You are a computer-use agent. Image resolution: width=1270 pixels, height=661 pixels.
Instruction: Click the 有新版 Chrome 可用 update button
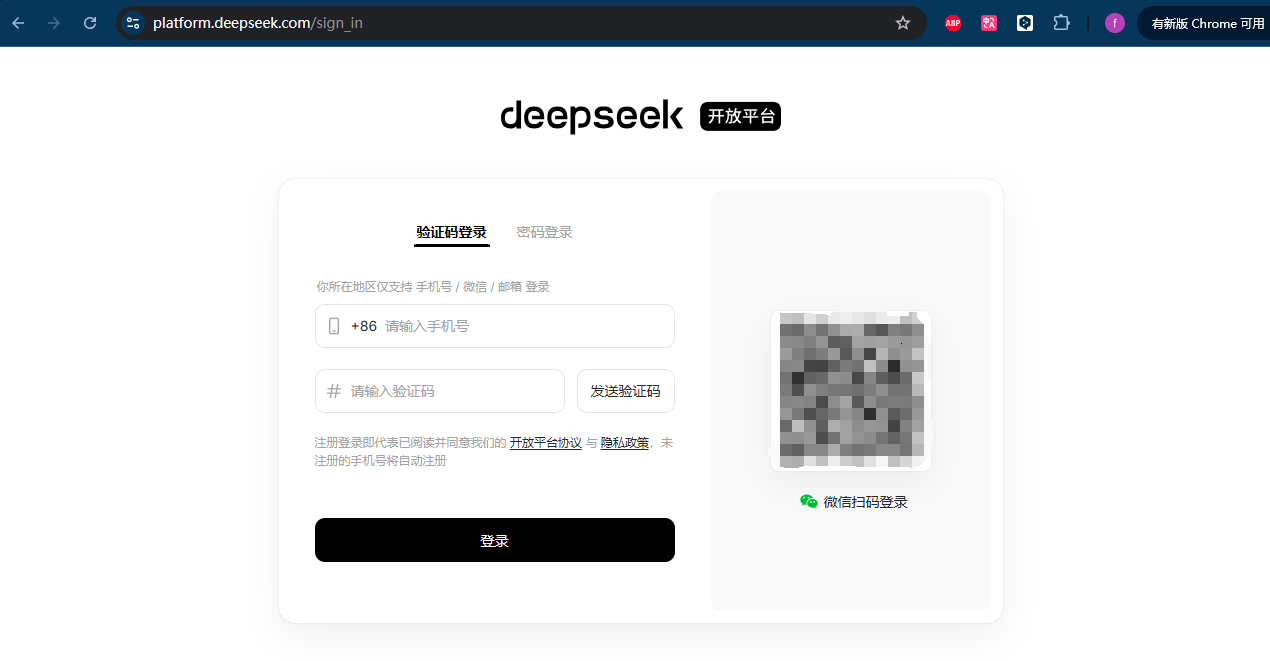point(1205,23)
